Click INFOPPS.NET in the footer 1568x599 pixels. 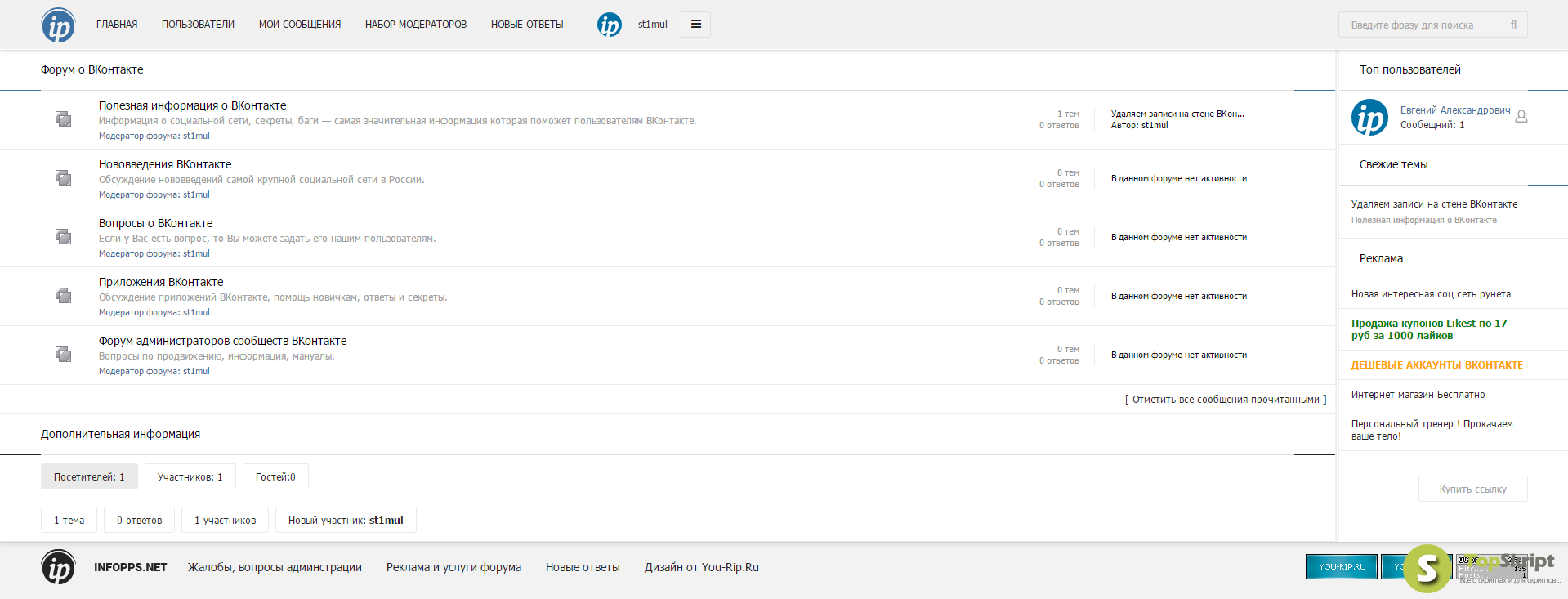point(130,567)
